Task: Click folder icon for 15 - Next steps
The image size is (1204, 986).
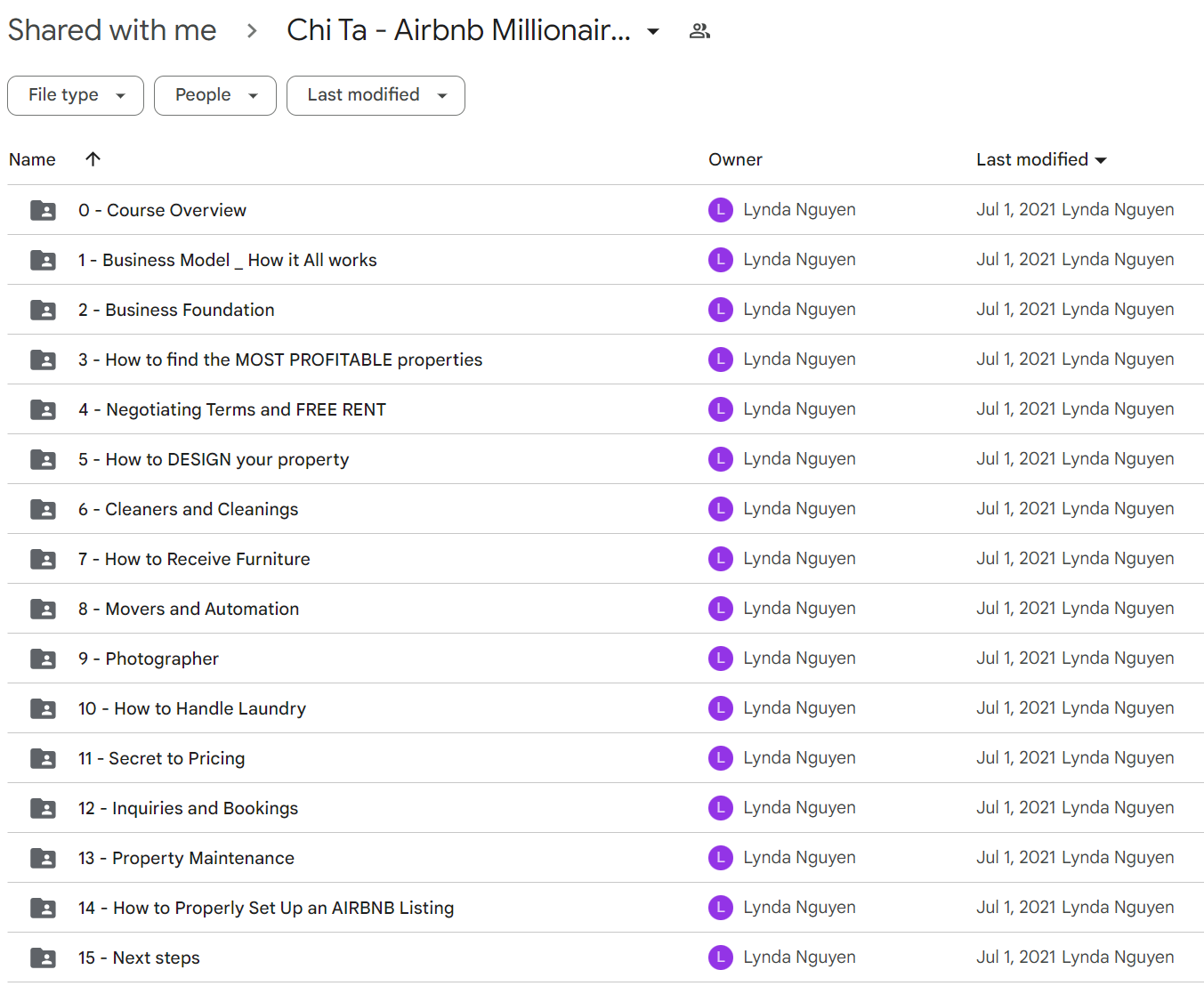Action: click(43, 958)
